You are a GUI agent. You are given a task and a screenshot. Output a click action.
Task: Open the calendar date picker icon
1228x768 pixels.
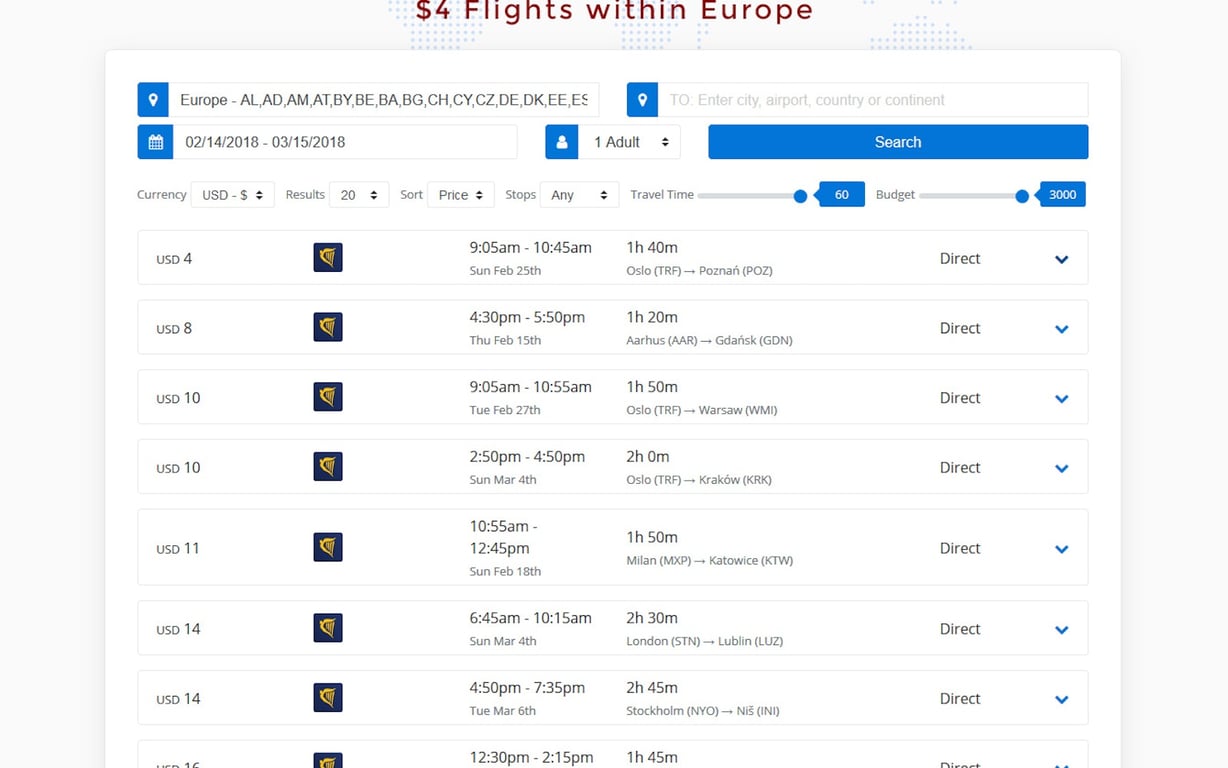(155, 141)
